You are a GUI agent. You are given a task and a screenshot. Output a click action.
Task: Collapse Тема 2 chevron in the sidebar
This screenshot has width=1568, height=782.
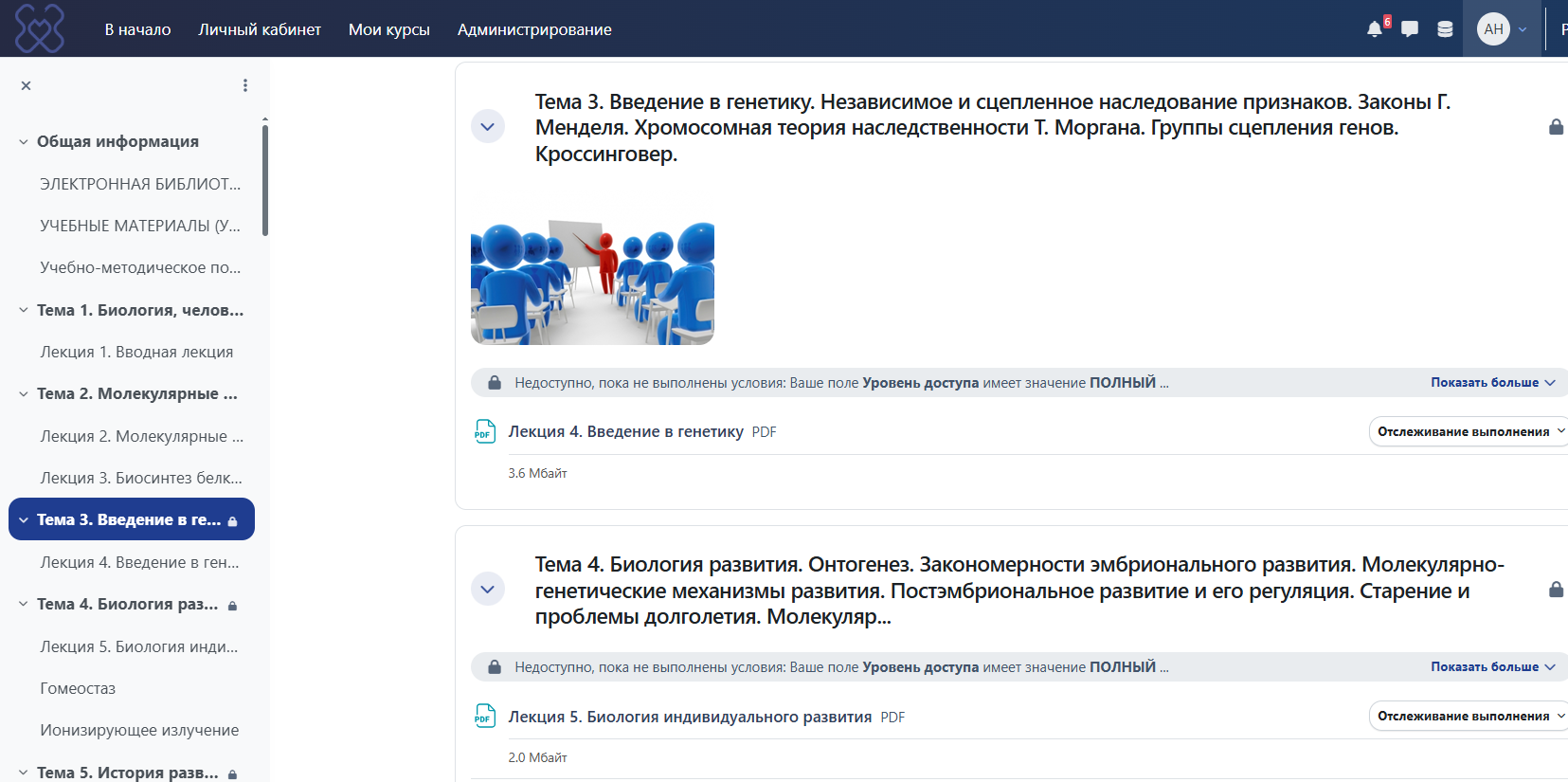coord(24,393)
